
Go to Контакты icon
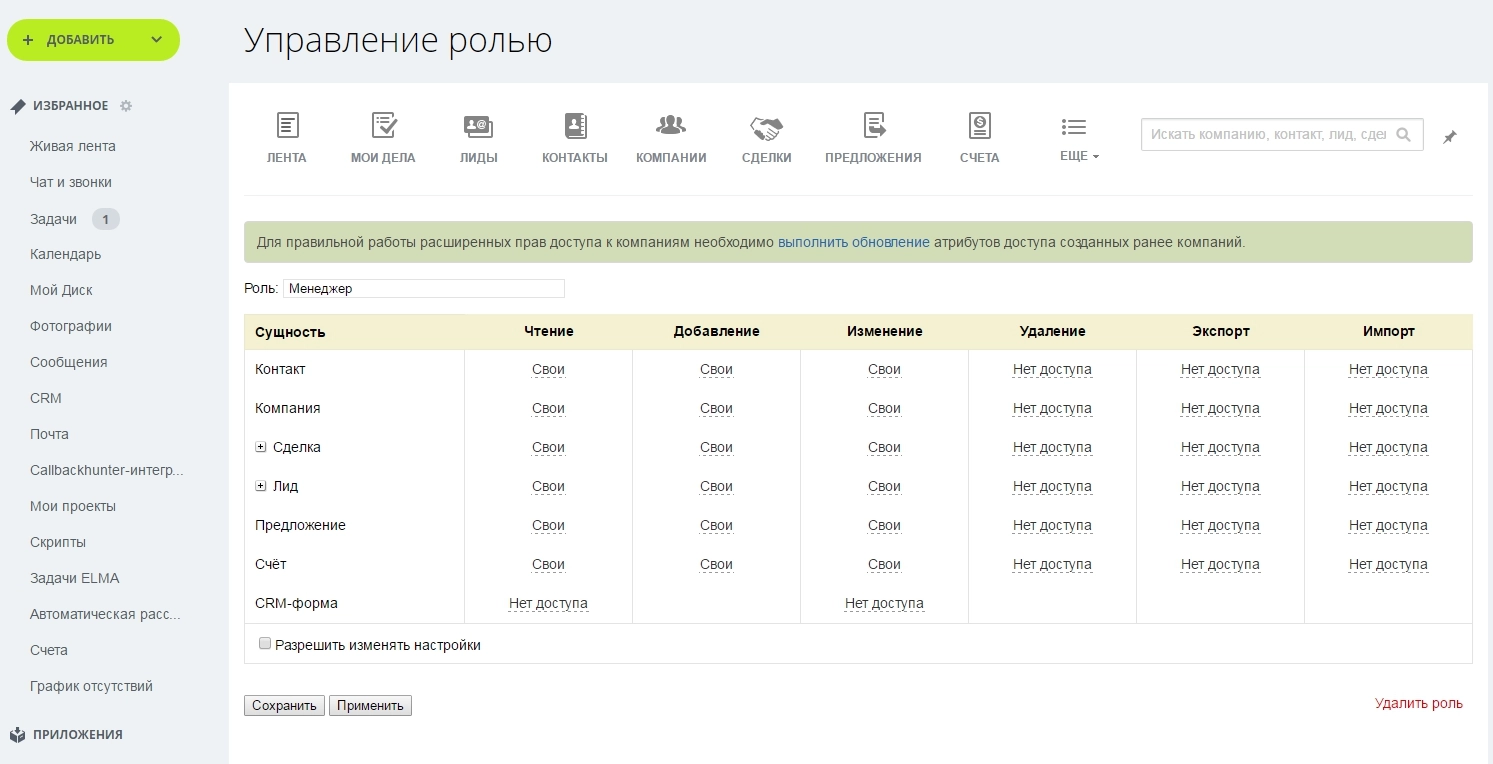pos(575,126)
